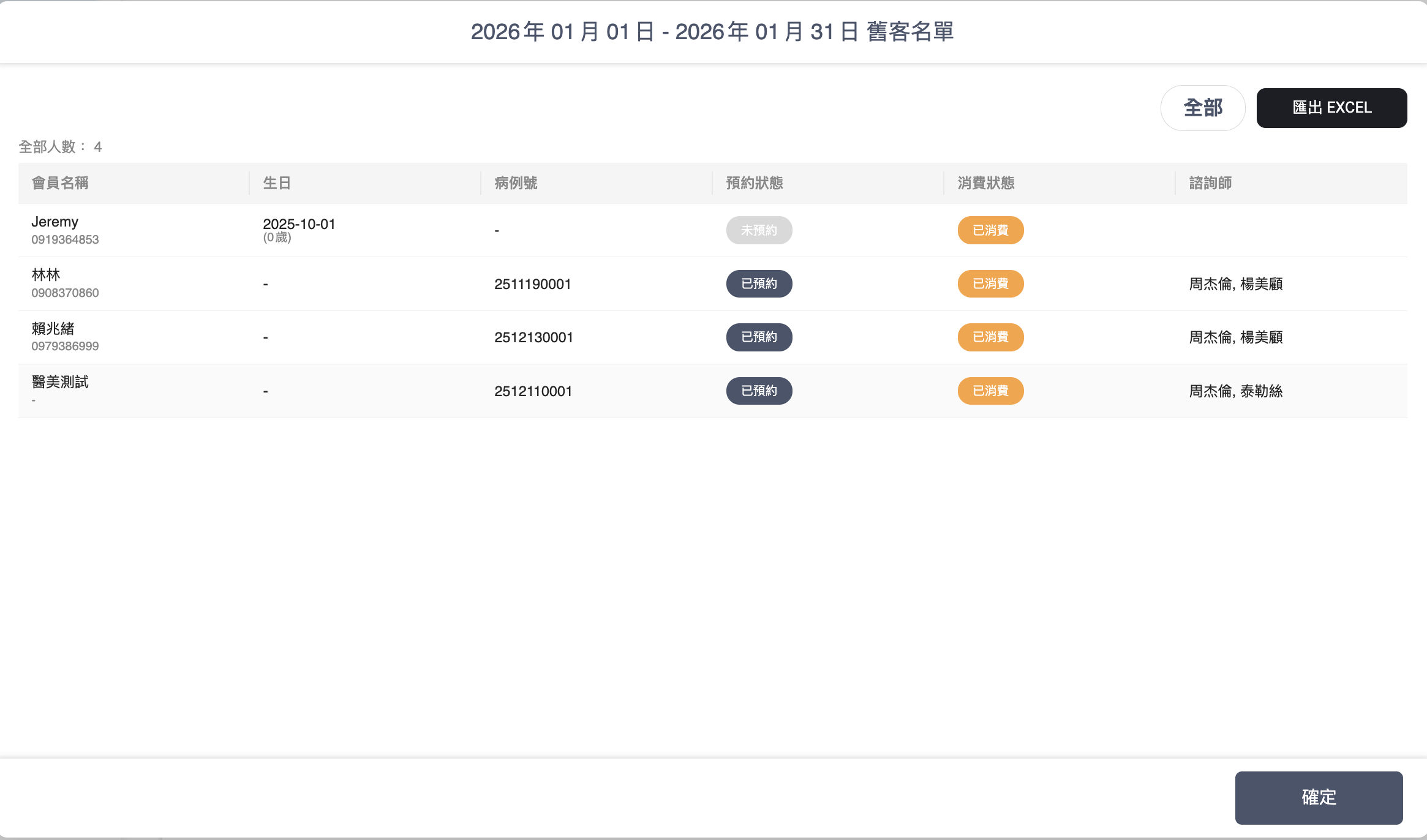Select member 林林 in the list
The width and height of the screenshot is (1427, 840).
click(46, 276)
